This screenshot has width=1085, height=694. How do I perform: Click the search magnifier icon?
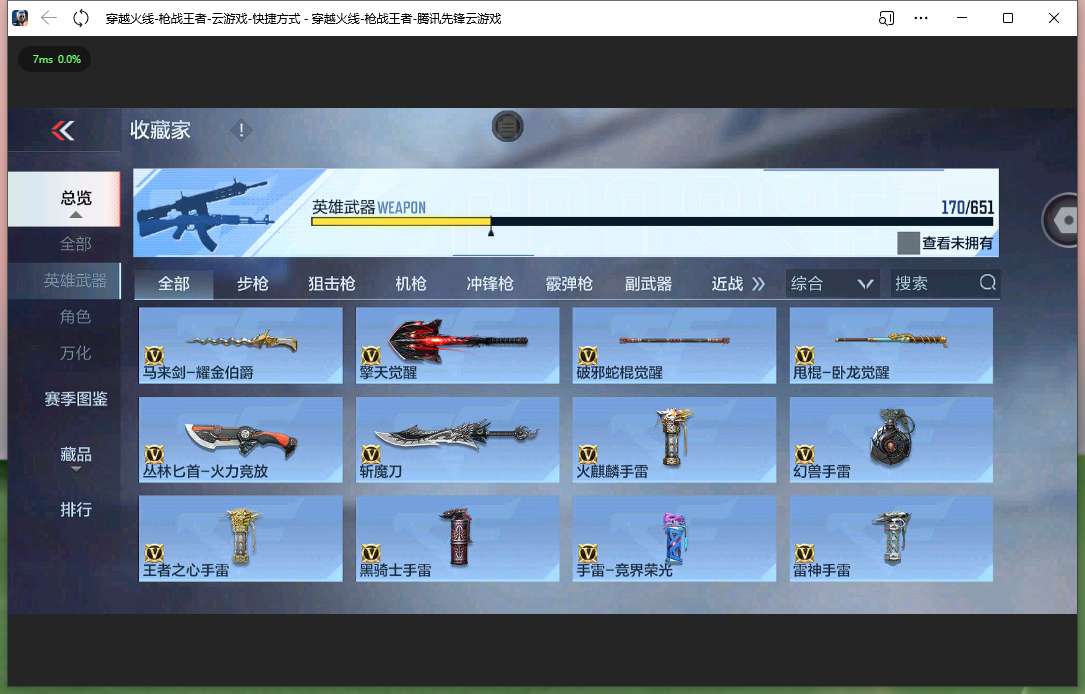coord(987,282)
